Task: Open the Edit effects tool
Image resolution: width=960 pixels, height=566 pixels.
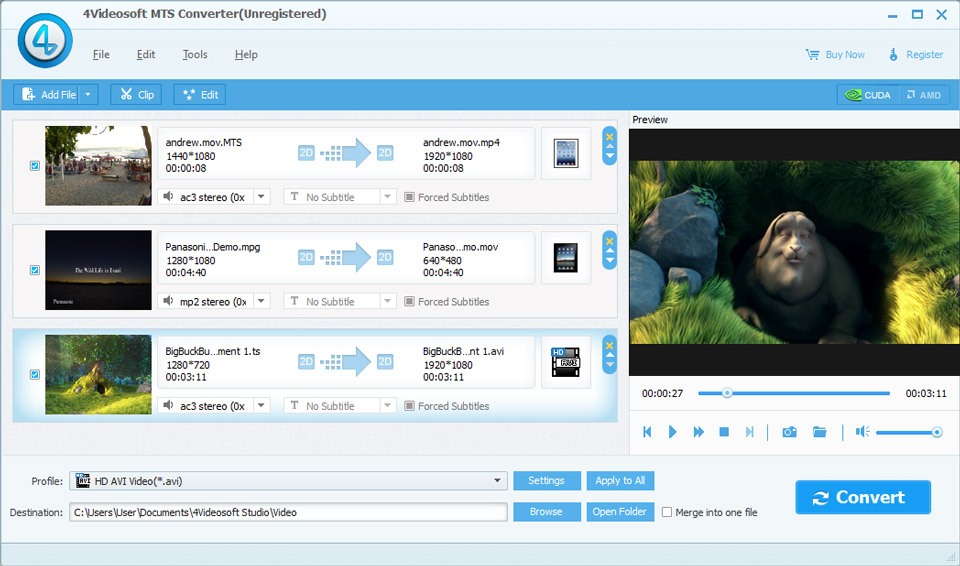Action: tap(200, 94)
